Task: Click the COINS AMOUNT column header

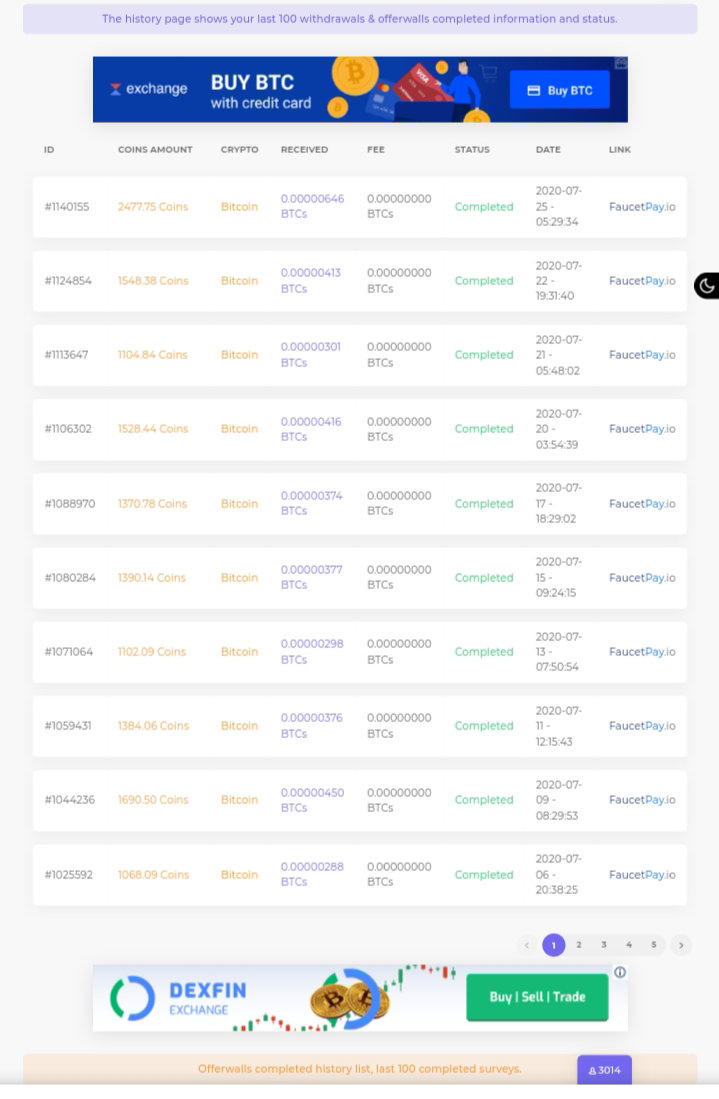Action: point(155,149)
